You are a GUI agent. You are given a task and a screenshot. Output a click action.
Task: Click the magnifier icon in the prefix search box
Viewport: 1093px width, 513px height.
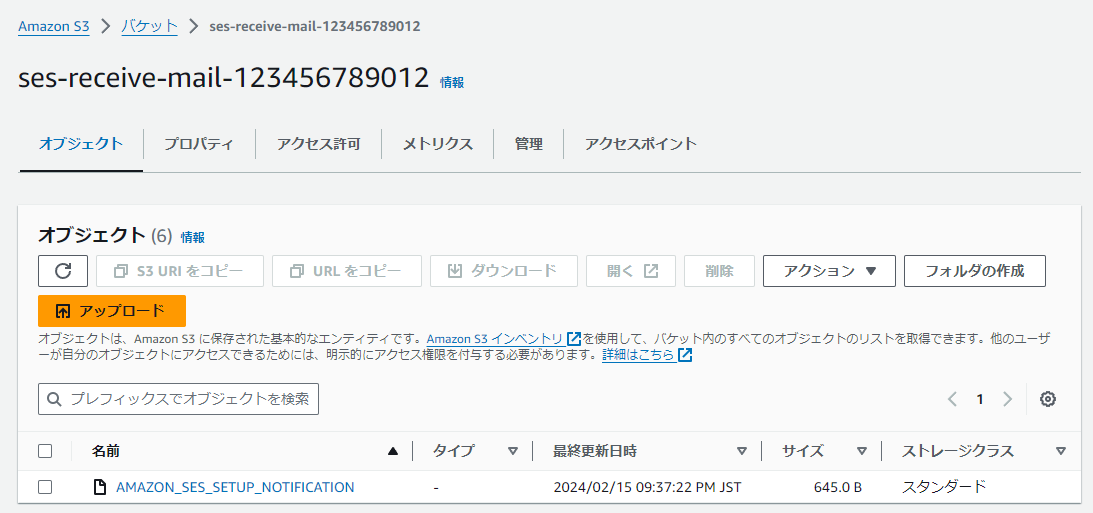point(54,399)
